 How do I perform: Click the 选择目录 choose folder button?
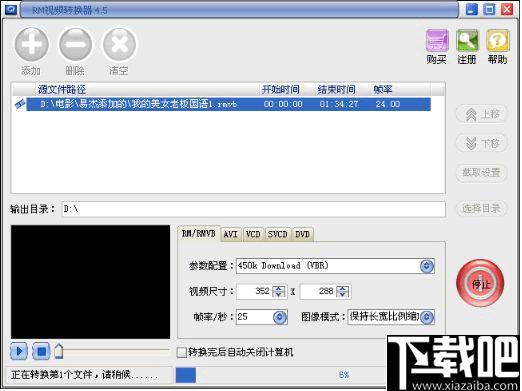(x=481, y=209)
